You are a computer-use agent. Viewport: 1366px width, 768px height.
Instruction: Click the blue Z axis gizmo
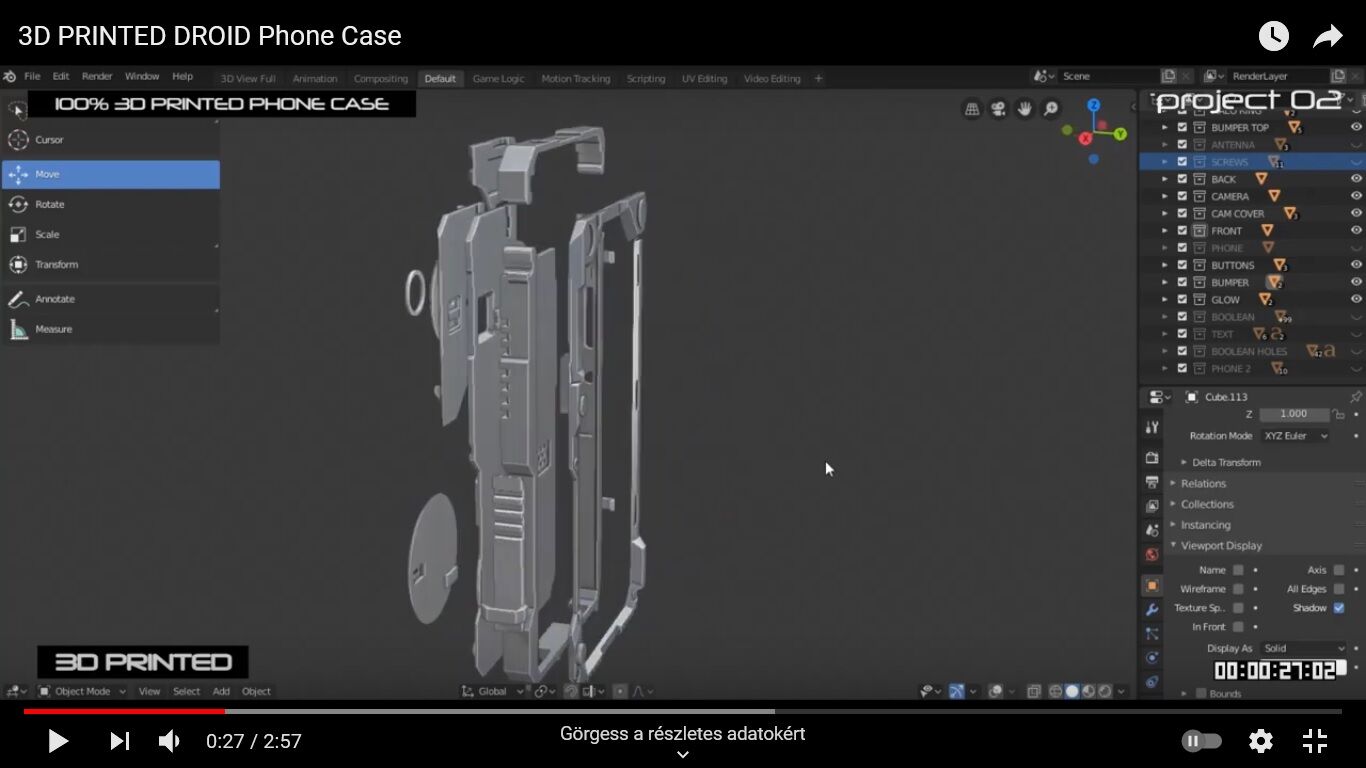click(x=1093, y=104)
